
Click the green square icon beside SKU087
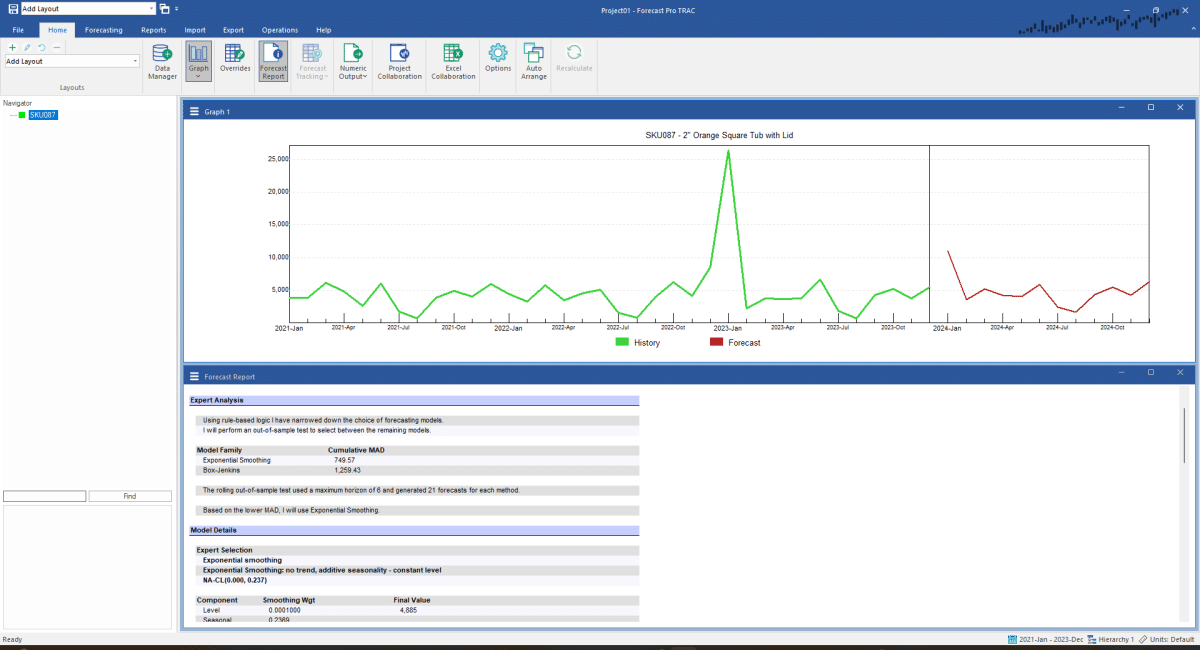(x=22, y=115)
